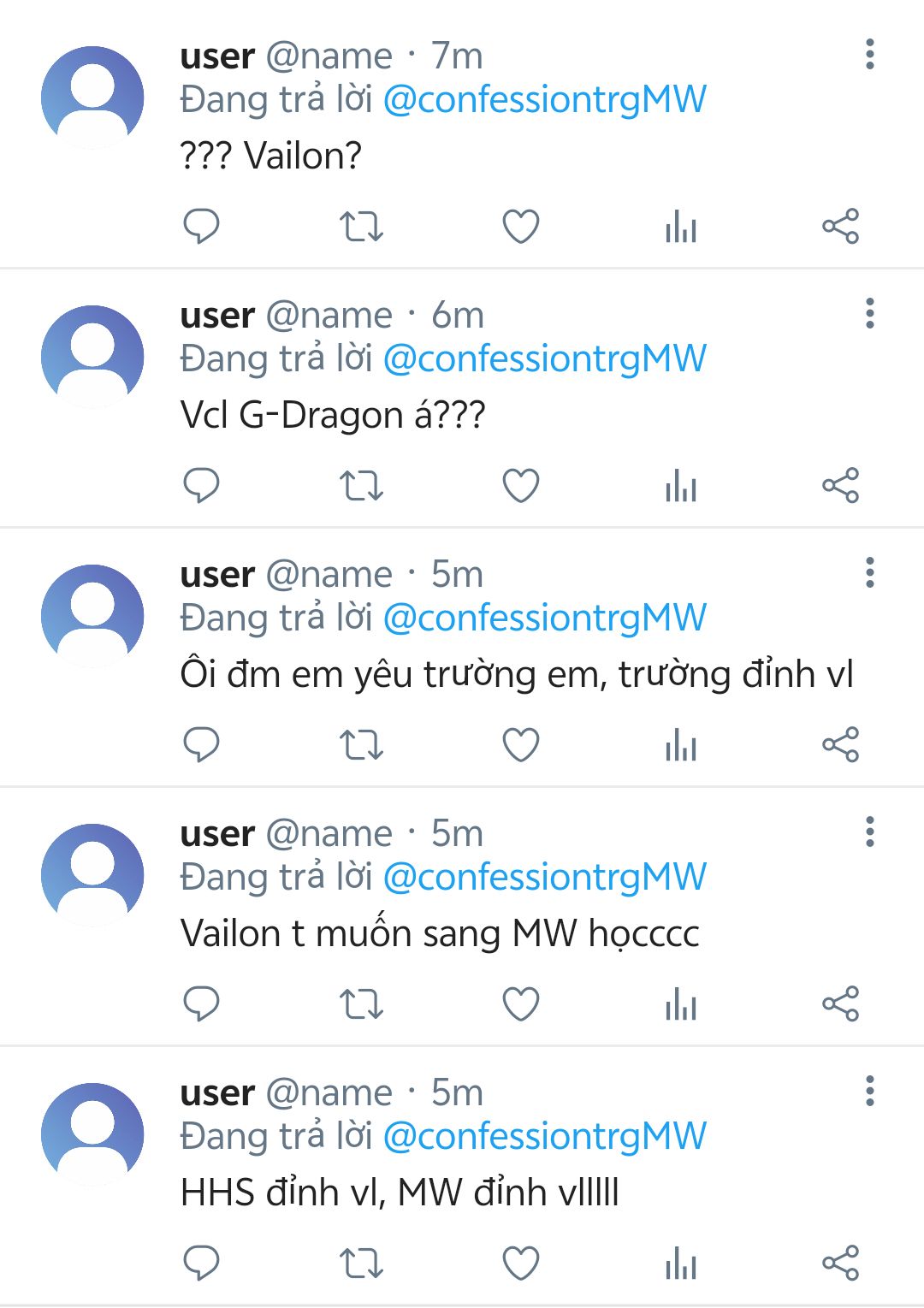924x1308 pixels.
Task: Reply to the '??? Vailon?' tweet
Action: (202, 227)
